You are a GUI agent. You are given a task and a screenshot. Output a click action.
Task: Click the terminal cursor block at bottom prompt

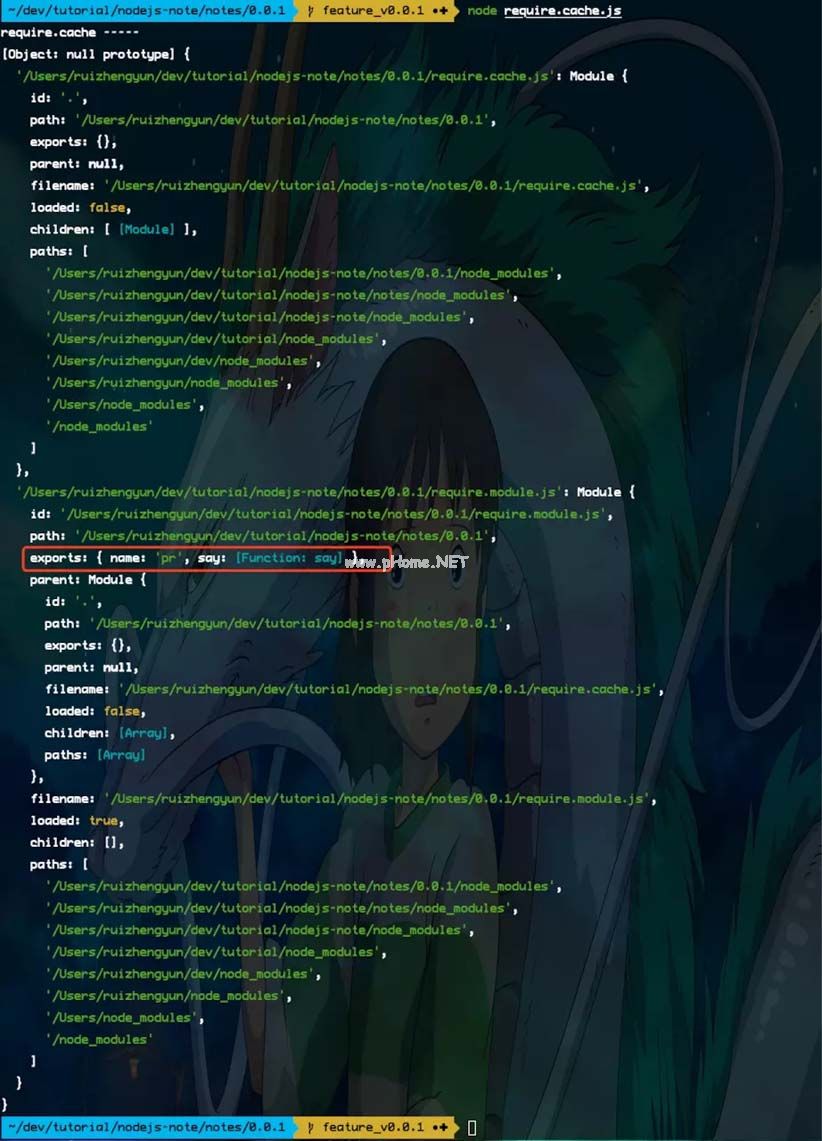[x=472, y=1127]
